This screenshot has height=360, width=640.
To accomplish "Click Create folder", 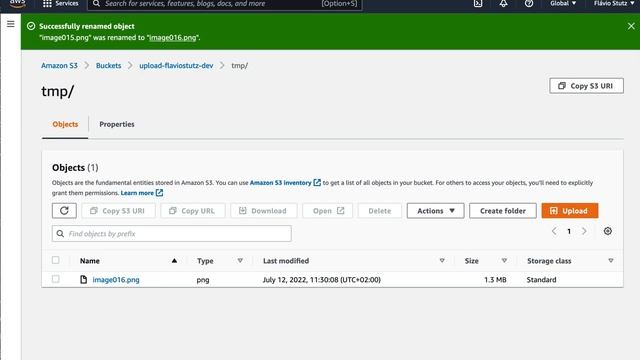I will 503,211.
